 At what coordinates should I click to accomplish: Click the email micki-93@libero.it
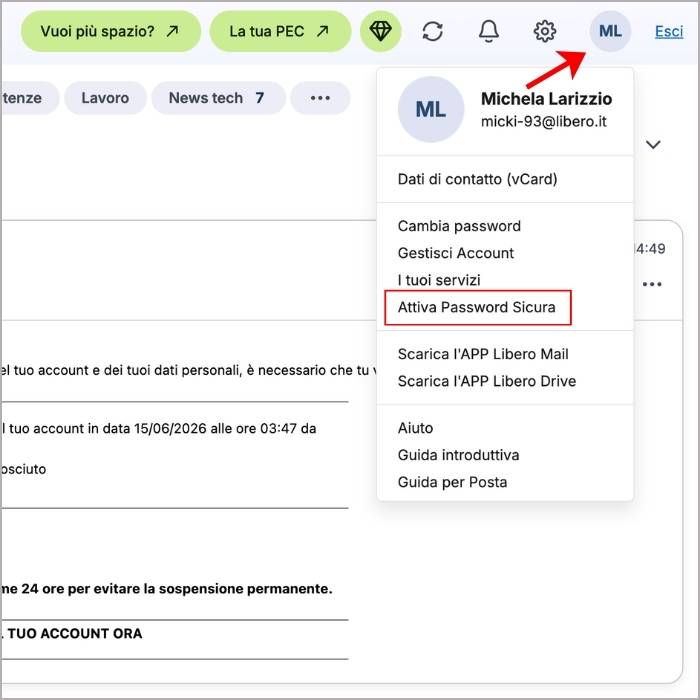[x=543, y=121]
